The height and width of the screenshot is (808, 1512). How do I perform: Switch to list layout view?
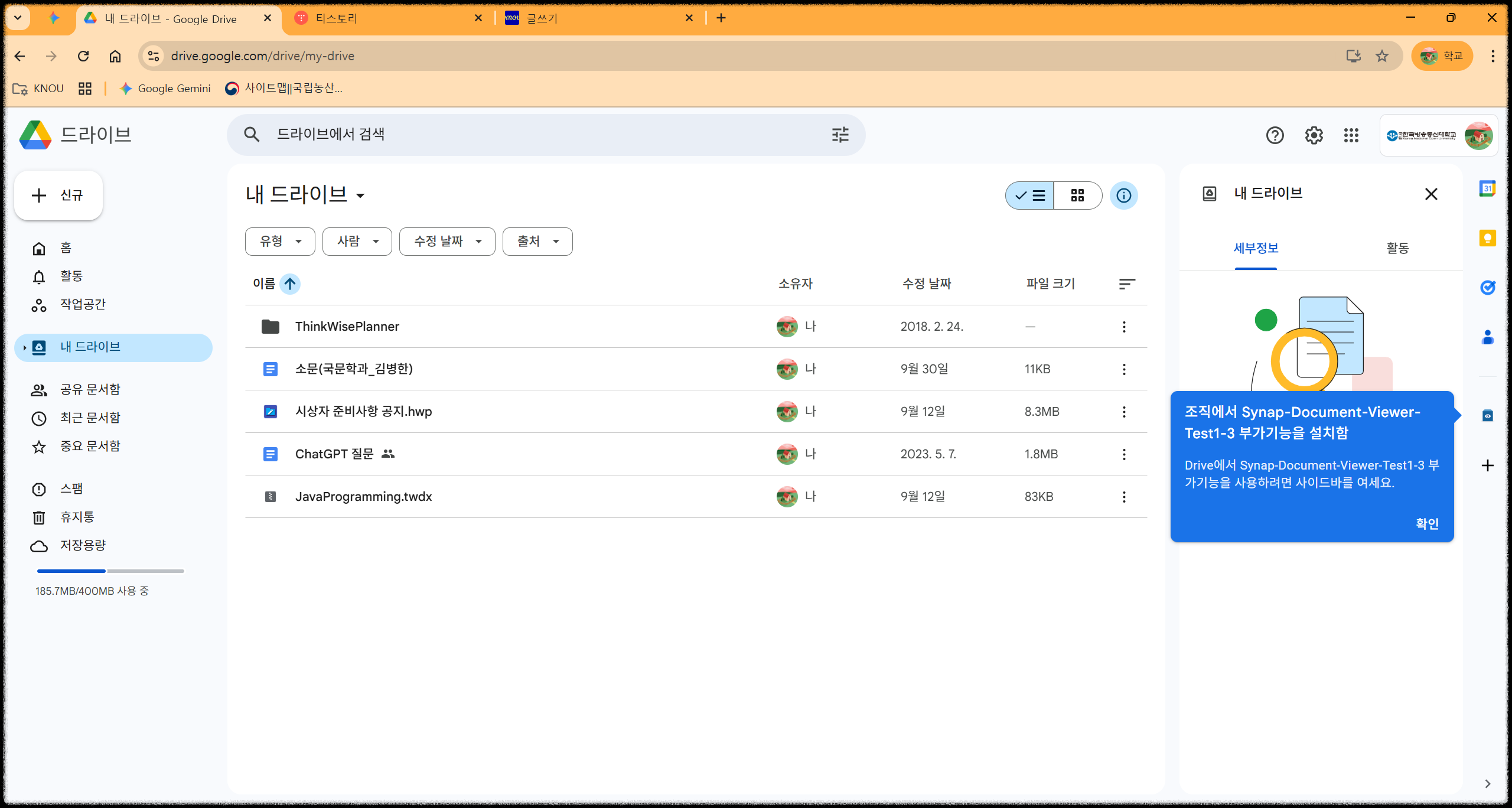(x=1030, y=196)
